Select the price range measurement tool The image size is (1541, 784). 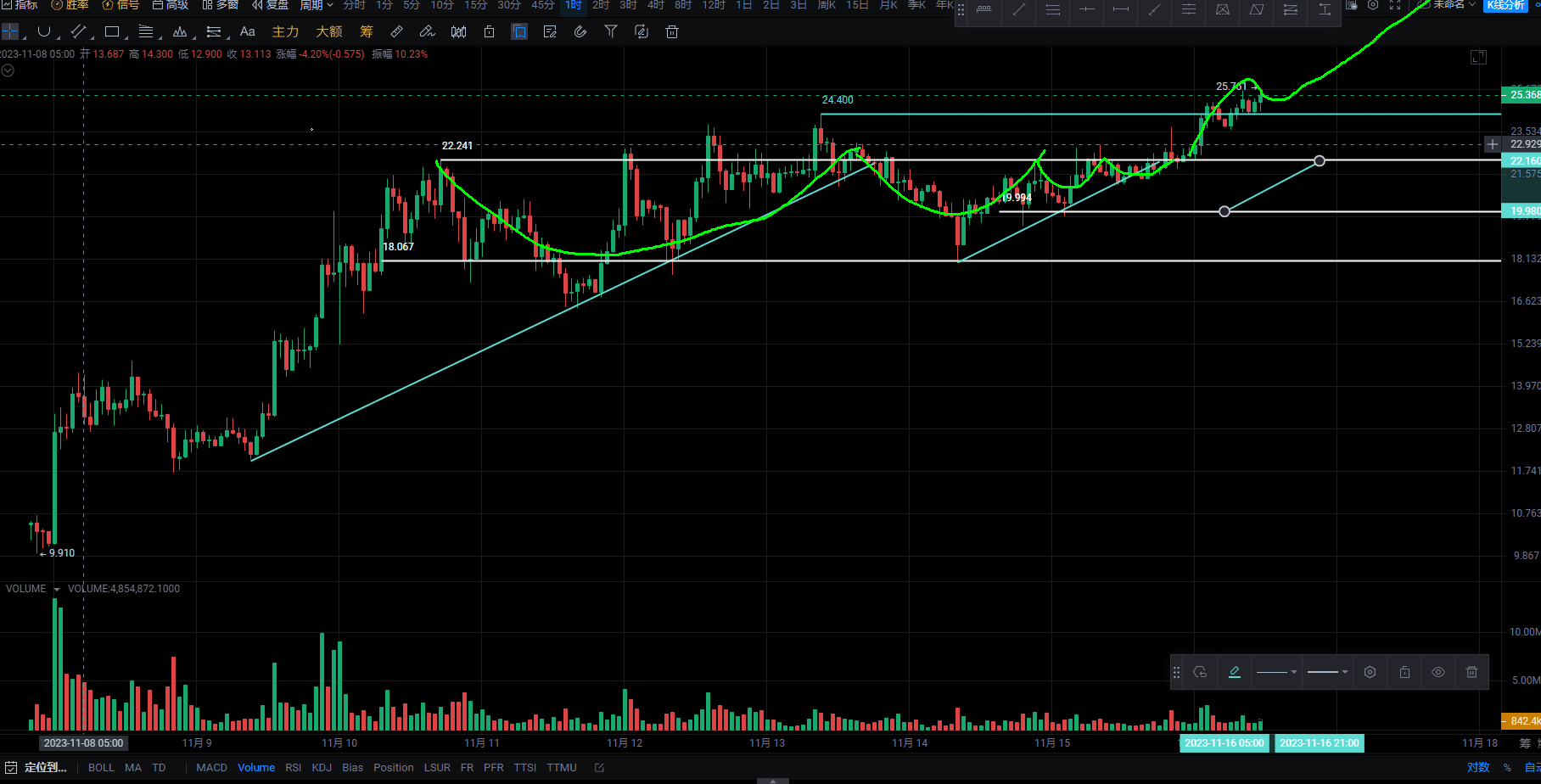214,31
